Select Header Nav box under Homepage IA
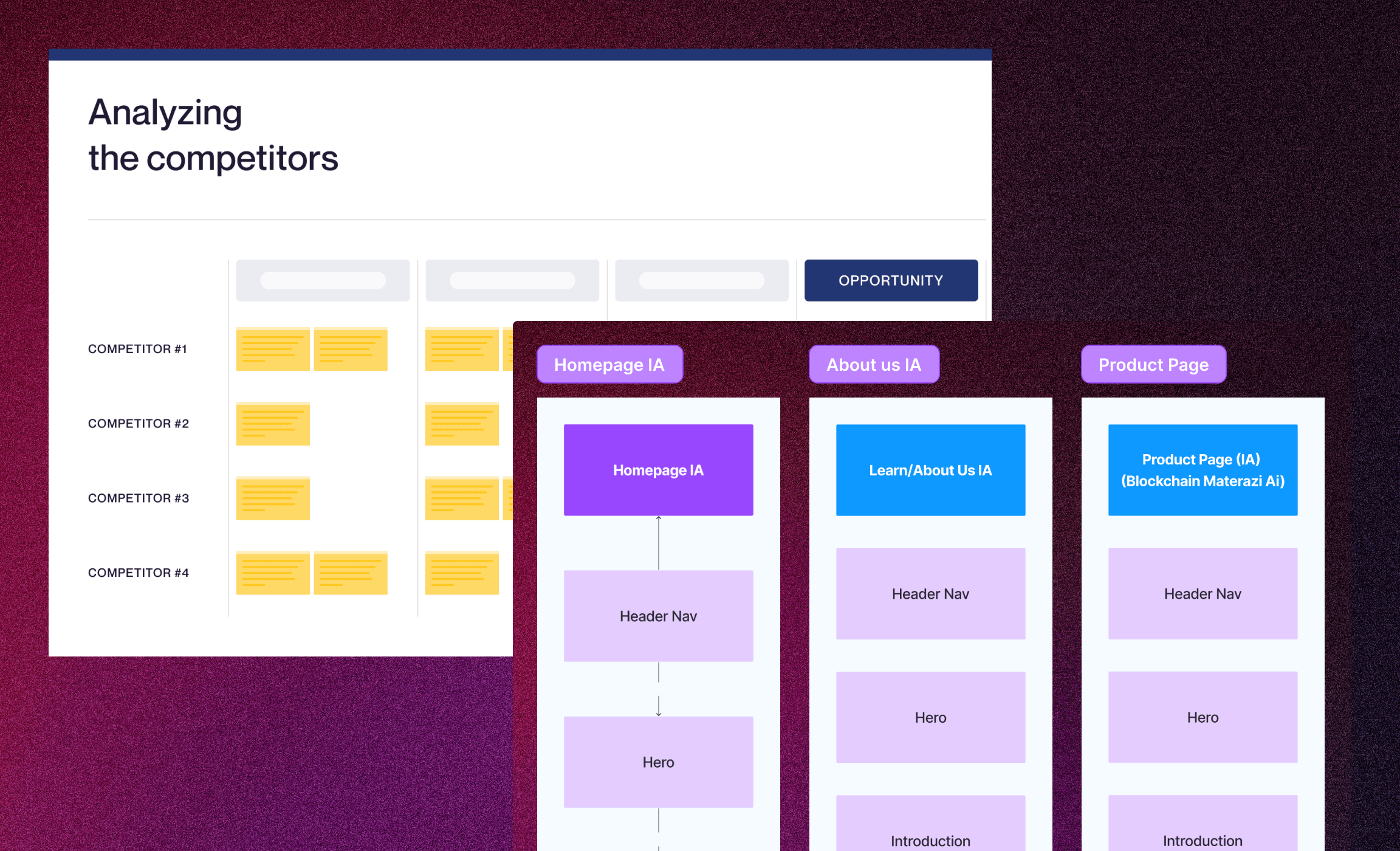 click(658, 616)
